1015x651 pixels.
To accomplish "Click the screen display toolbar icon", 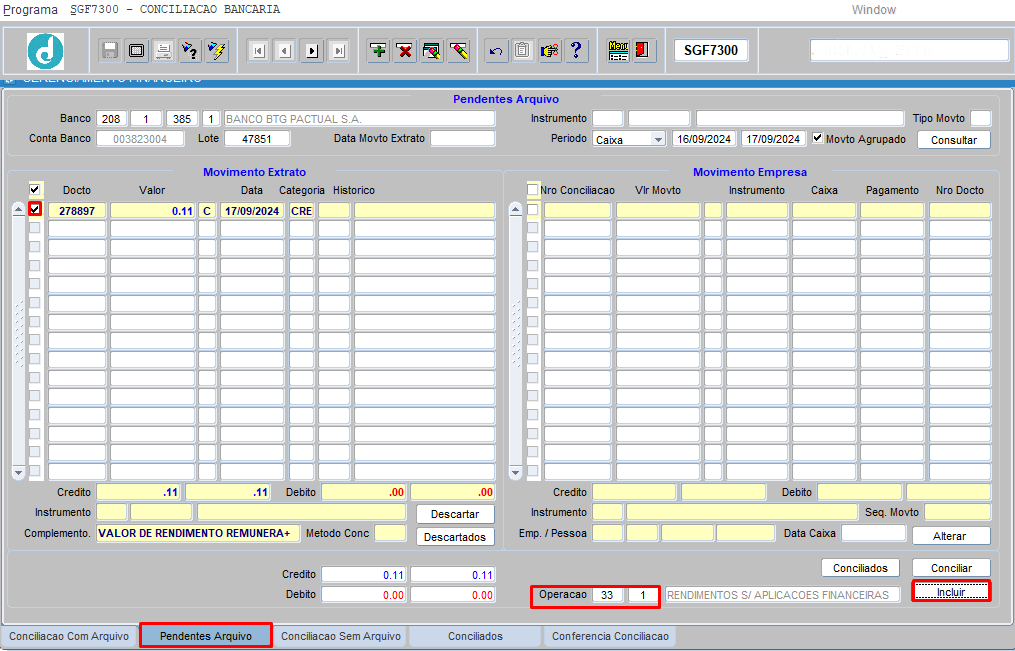I will click(x=137, y=50).
